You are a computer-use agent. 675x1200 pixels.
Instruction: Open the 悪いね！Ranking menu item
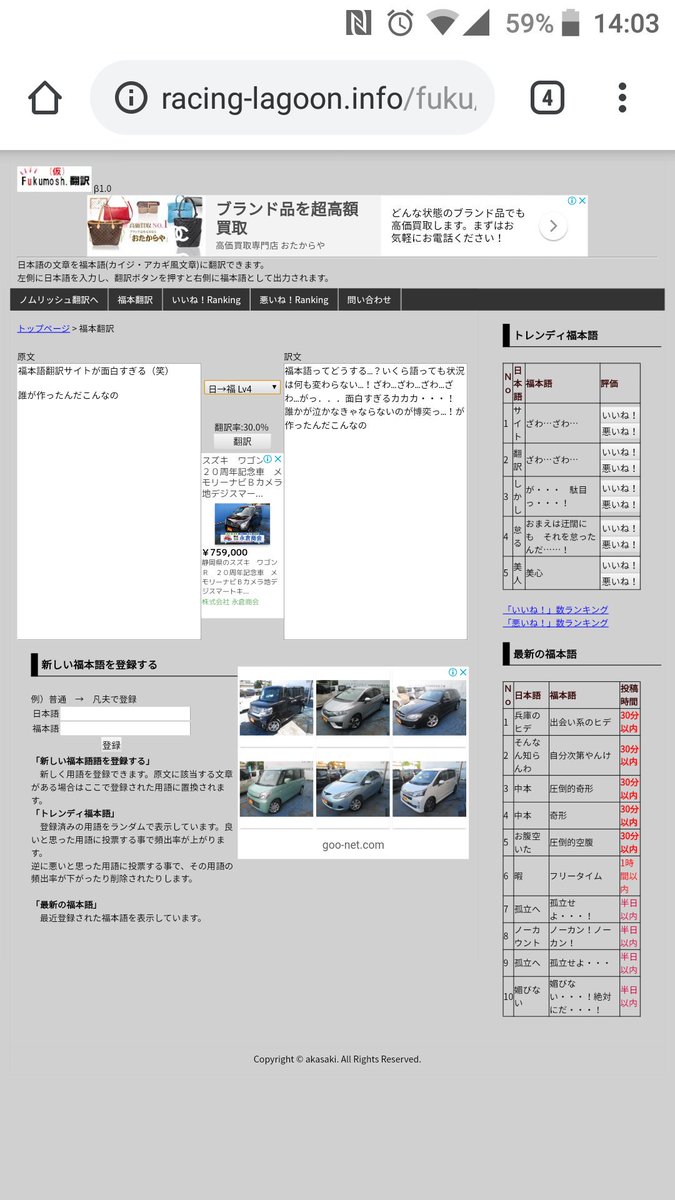pos(294,300)
